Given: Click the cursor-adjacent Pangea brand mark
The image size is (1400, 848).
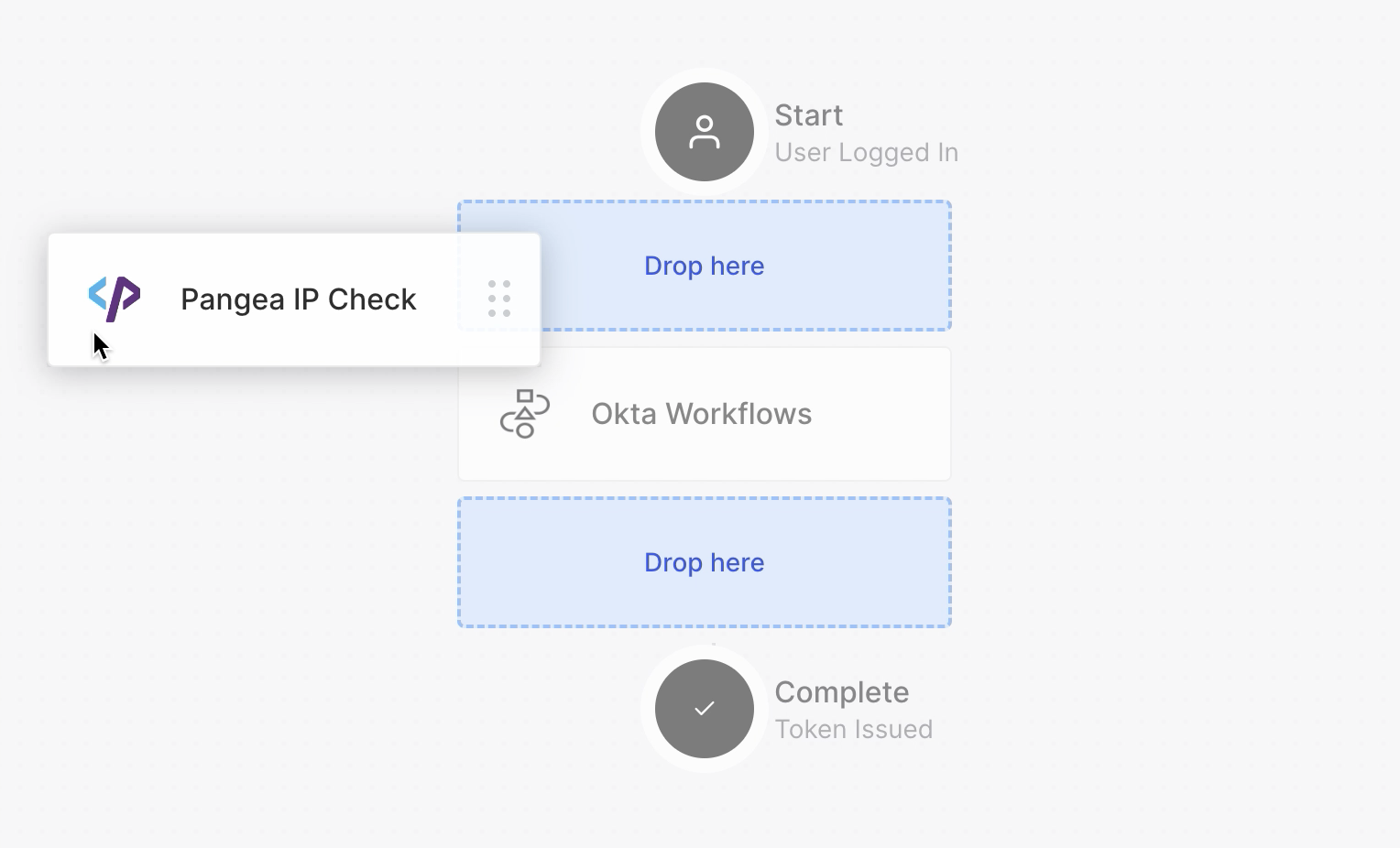Looking at the screenshot, I should 114,297.
